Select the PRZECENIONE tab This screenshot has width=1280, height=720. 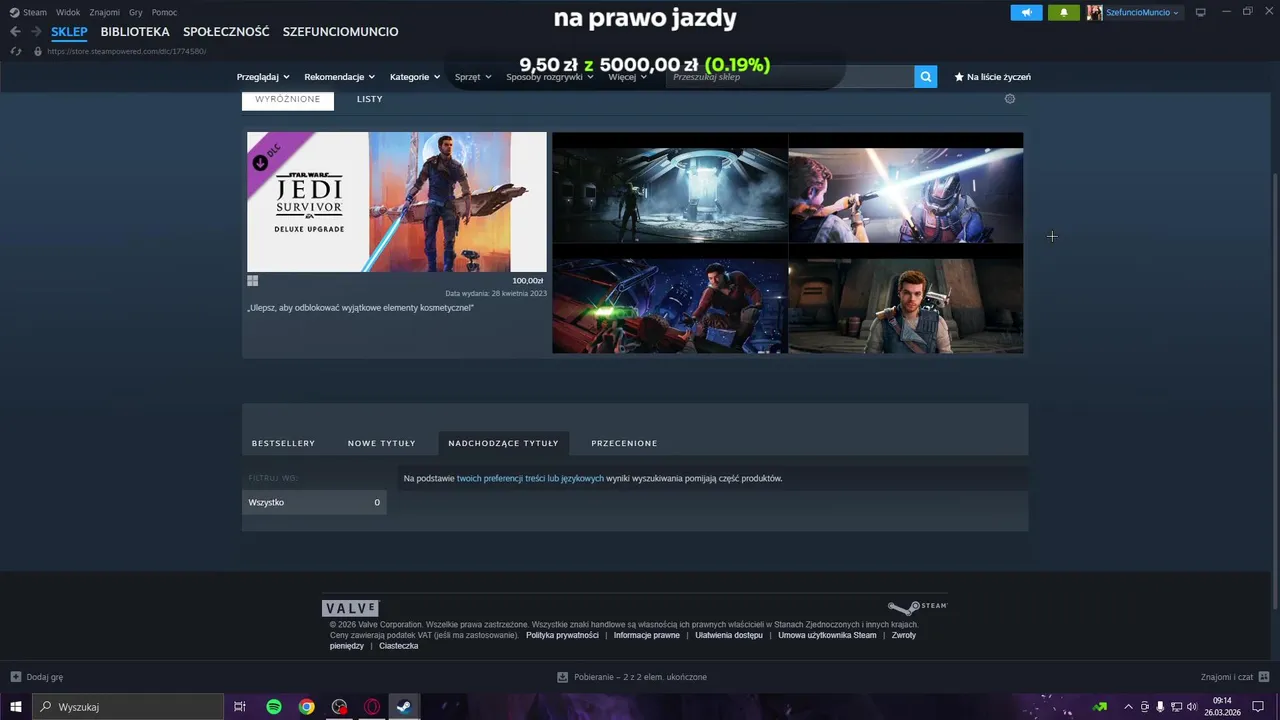coord(624,443)
